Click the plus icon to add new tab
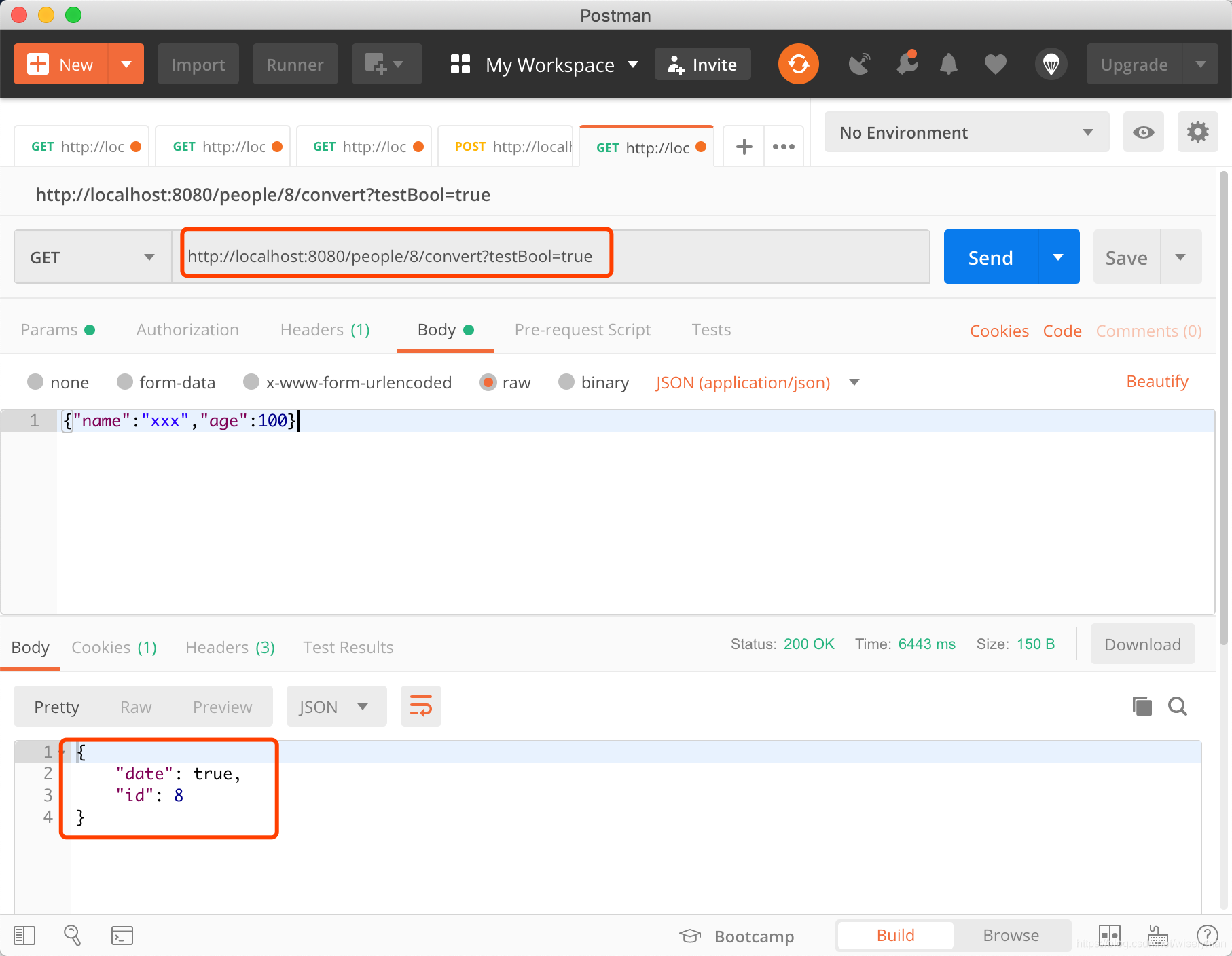Screen dimensions: 1232x956 744,146
